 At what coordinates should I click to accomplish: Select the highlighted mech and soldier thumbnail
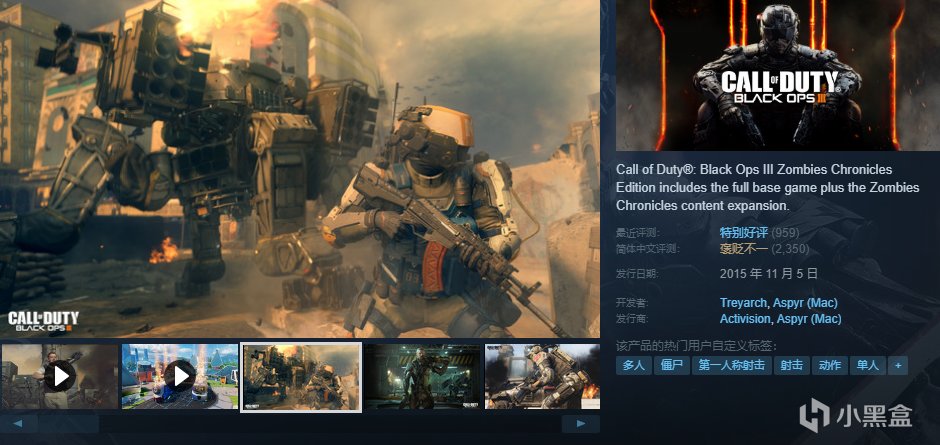click(301, 377)
